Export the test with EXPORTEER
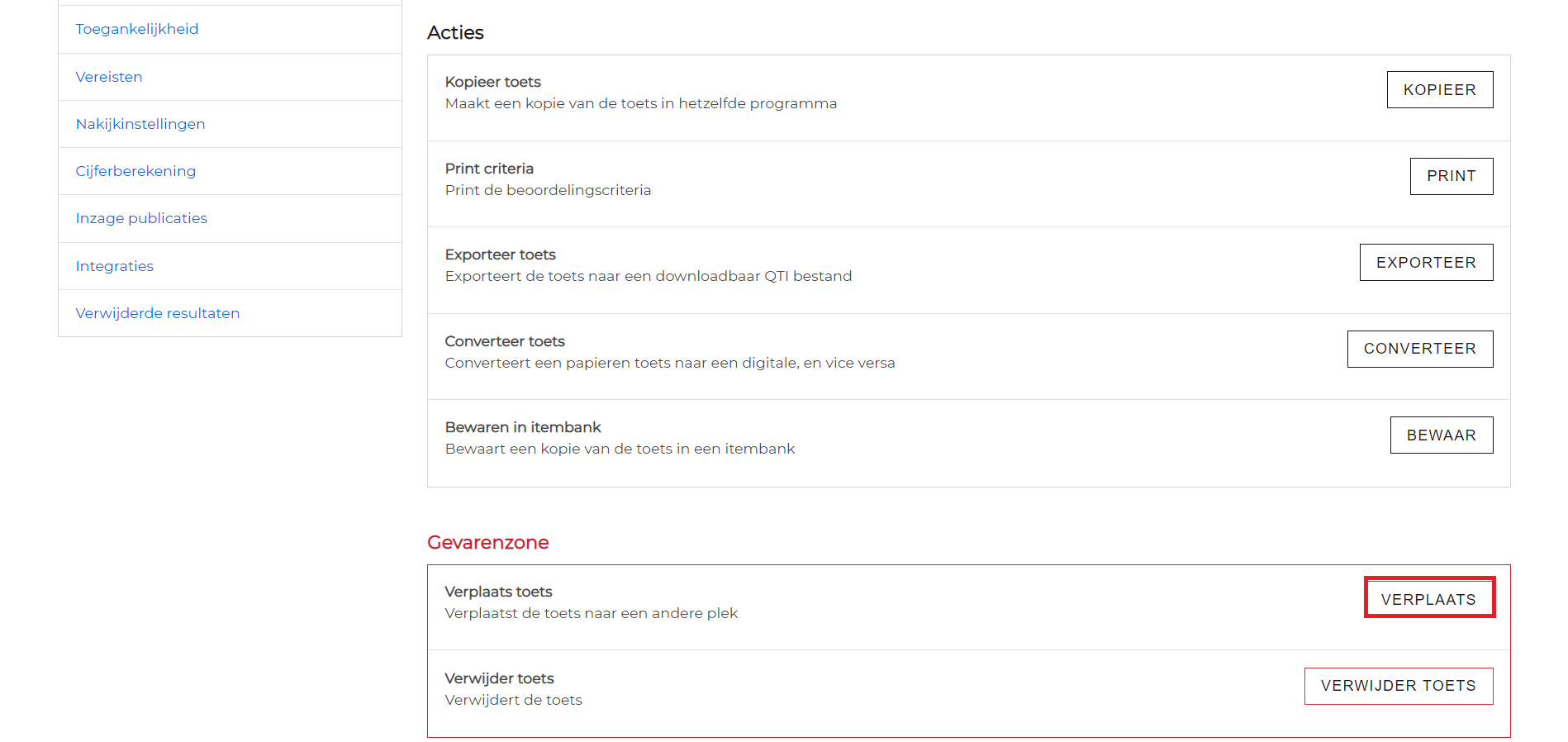This screenshot has height=742, width=1568. coord(1426,262)
